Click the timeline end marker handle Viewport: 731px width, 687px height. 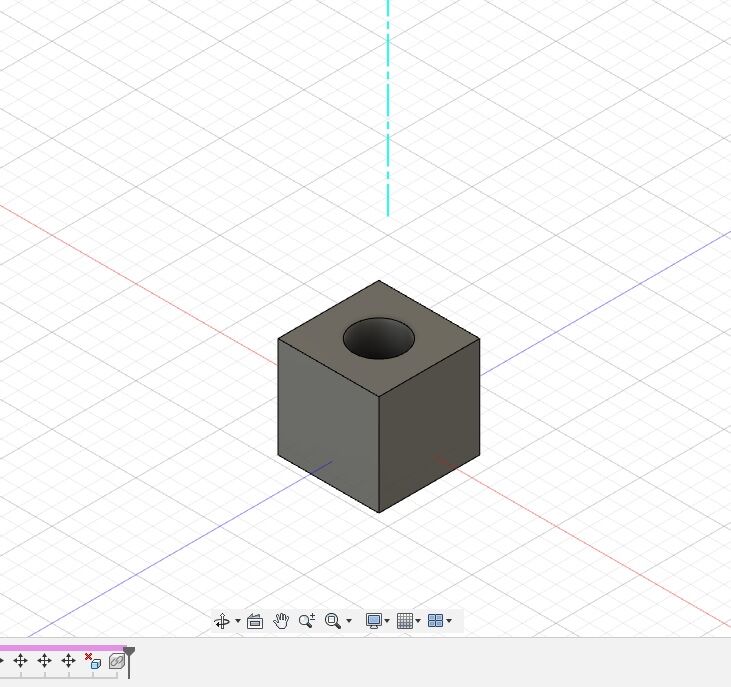[x=129, y=652]
